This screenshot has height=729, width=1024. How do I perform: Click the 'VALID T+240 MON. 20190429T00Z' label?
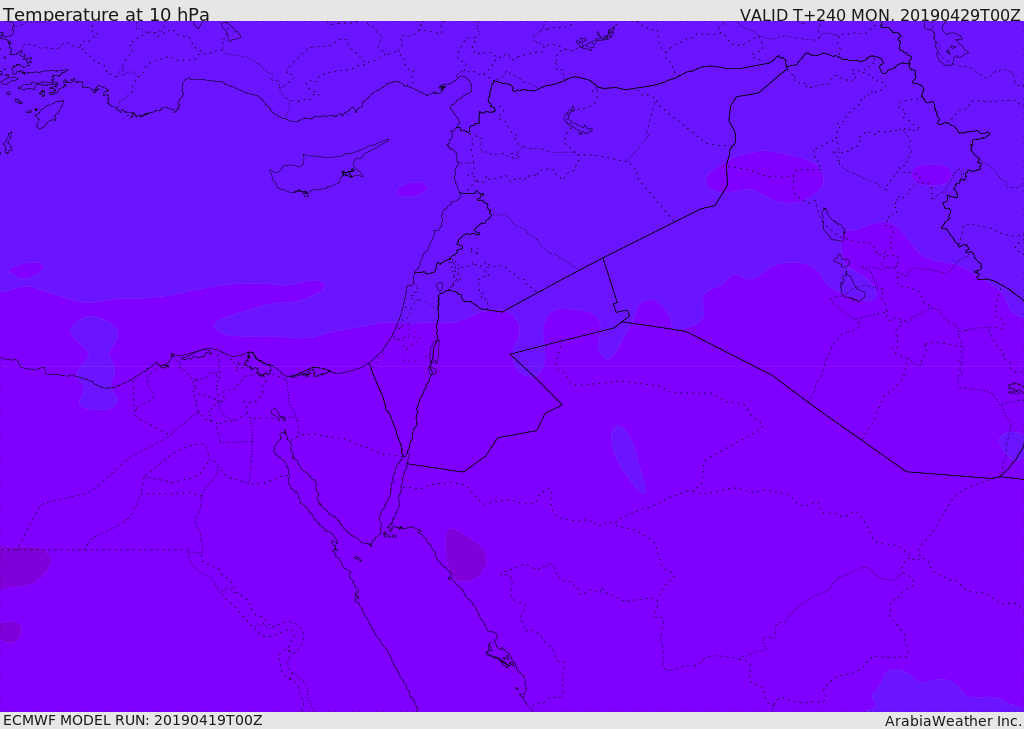tap(880, 14)
